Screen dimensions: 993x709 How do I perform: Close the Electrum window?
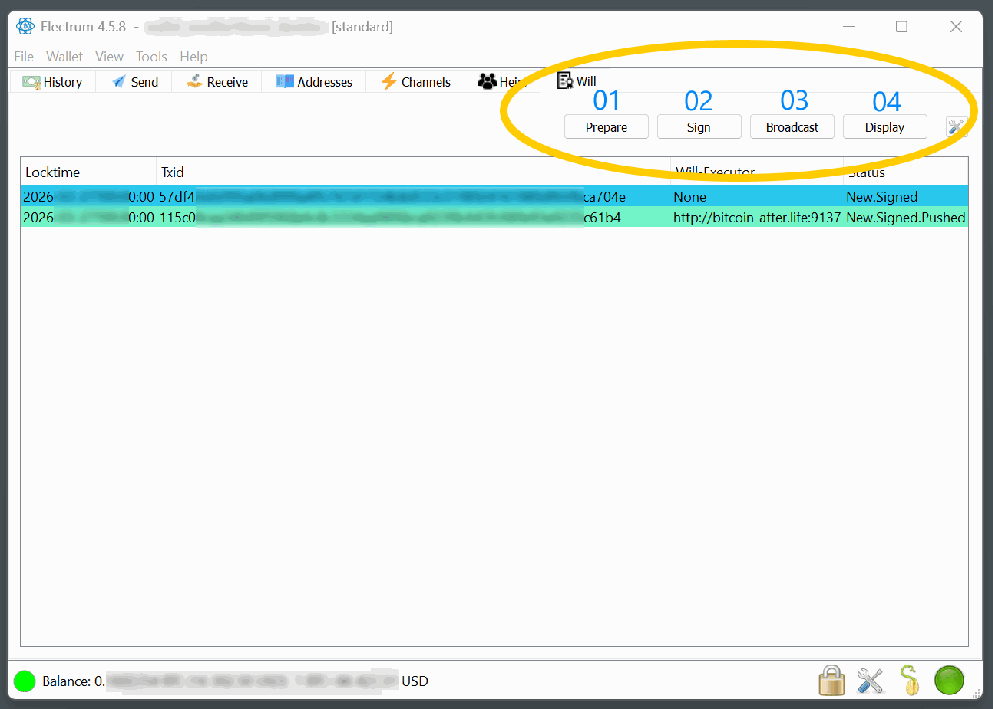956,27
